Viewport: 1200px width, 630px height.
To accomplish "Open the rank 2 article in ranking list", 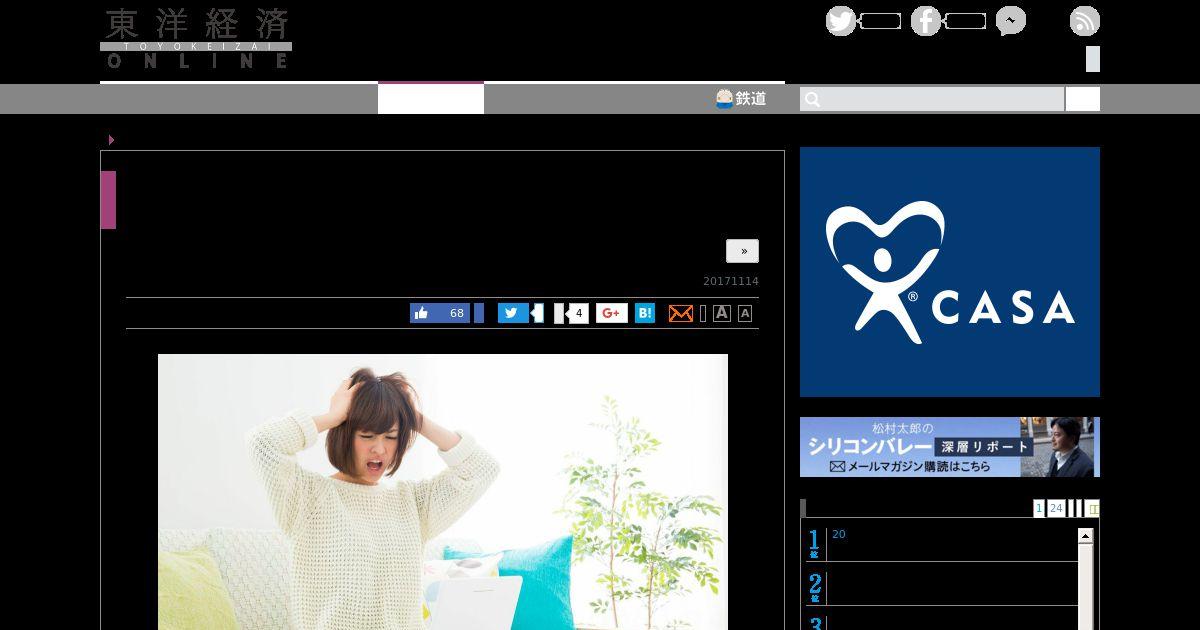I will (940, 587).
